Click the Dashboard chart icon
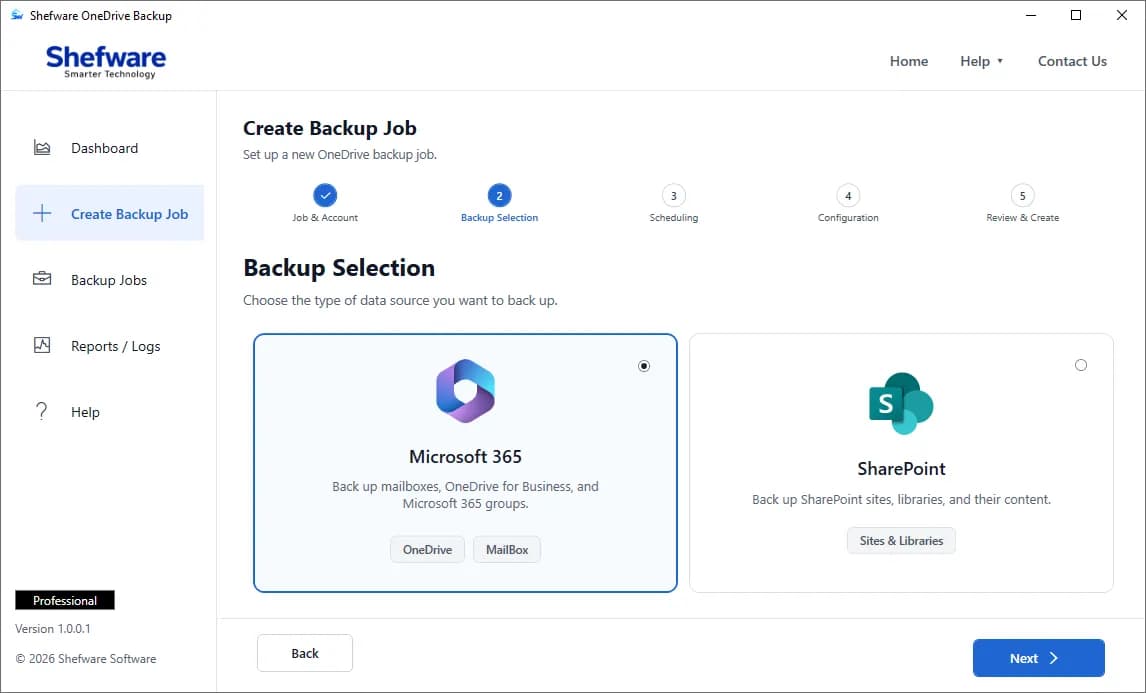This screenshot has height=693, width=1146. click(42, 148)
